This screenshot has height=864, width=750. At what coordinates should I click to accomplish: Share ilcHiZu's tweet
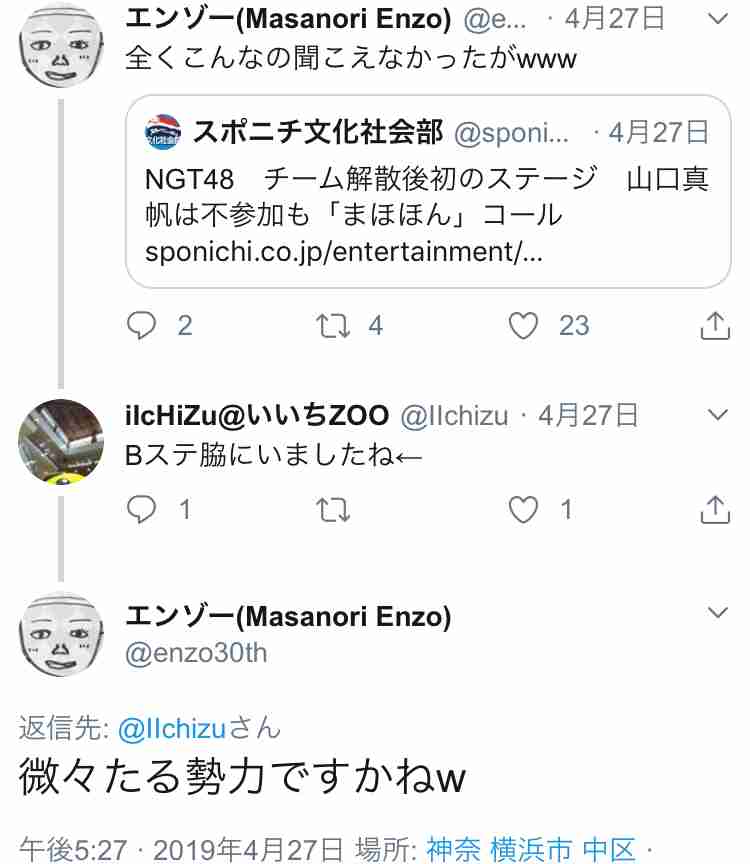715,509
